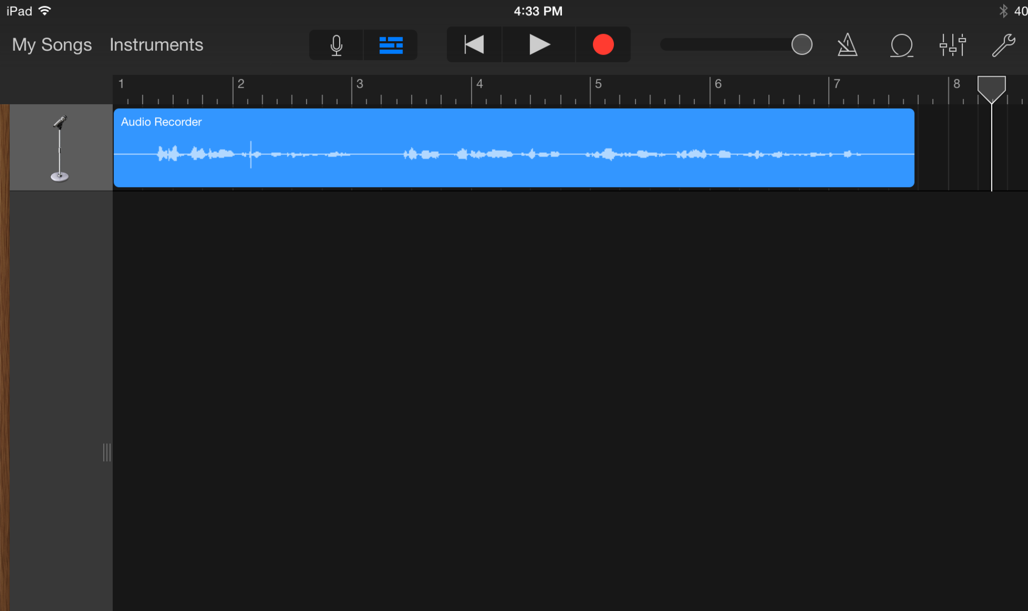Toggle the metronome icon
1028x611 pixels.
[x=848, y=45]
